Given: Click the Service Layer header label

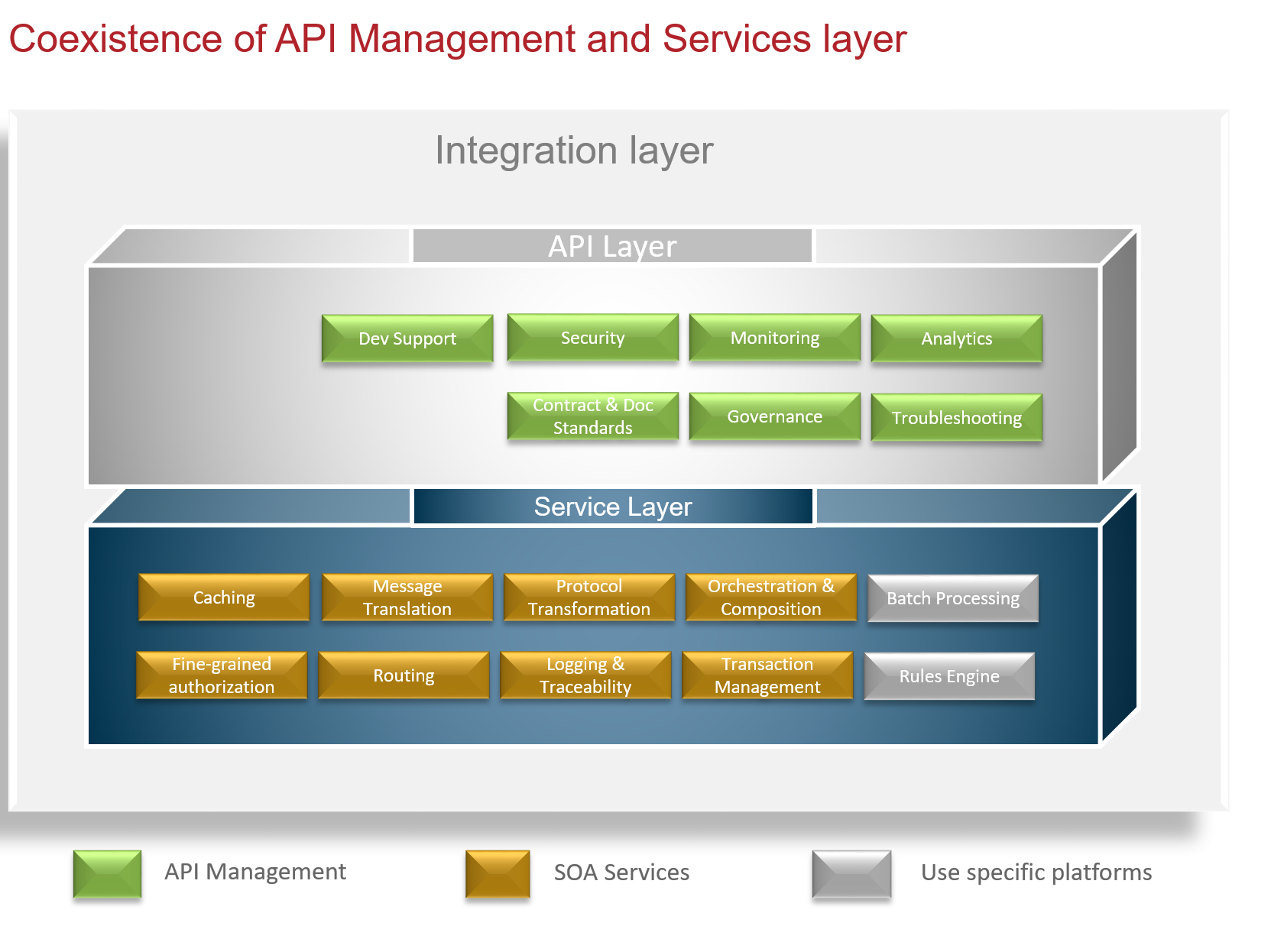Looking at the screenshot, I should [613, 507].
